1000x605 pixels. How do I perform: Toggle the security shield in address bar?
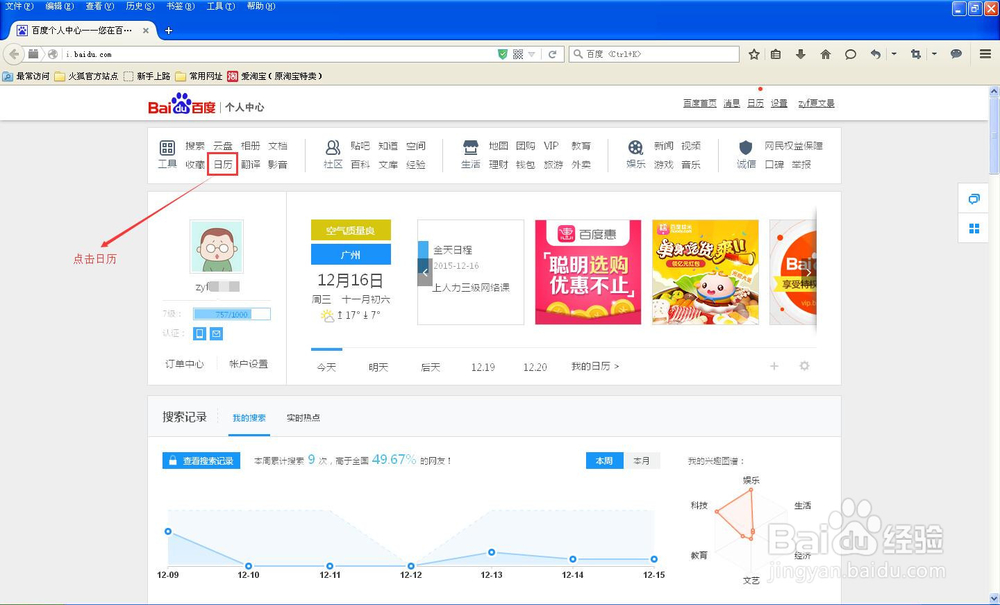point(502,55)
